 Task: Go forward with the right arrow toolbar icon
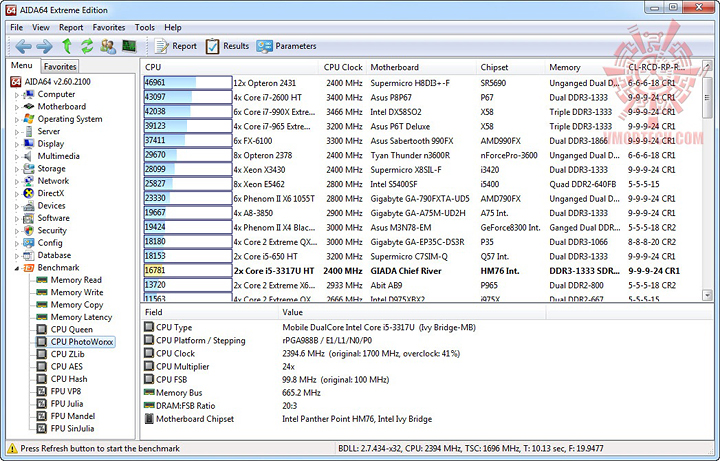coord(44,46)
